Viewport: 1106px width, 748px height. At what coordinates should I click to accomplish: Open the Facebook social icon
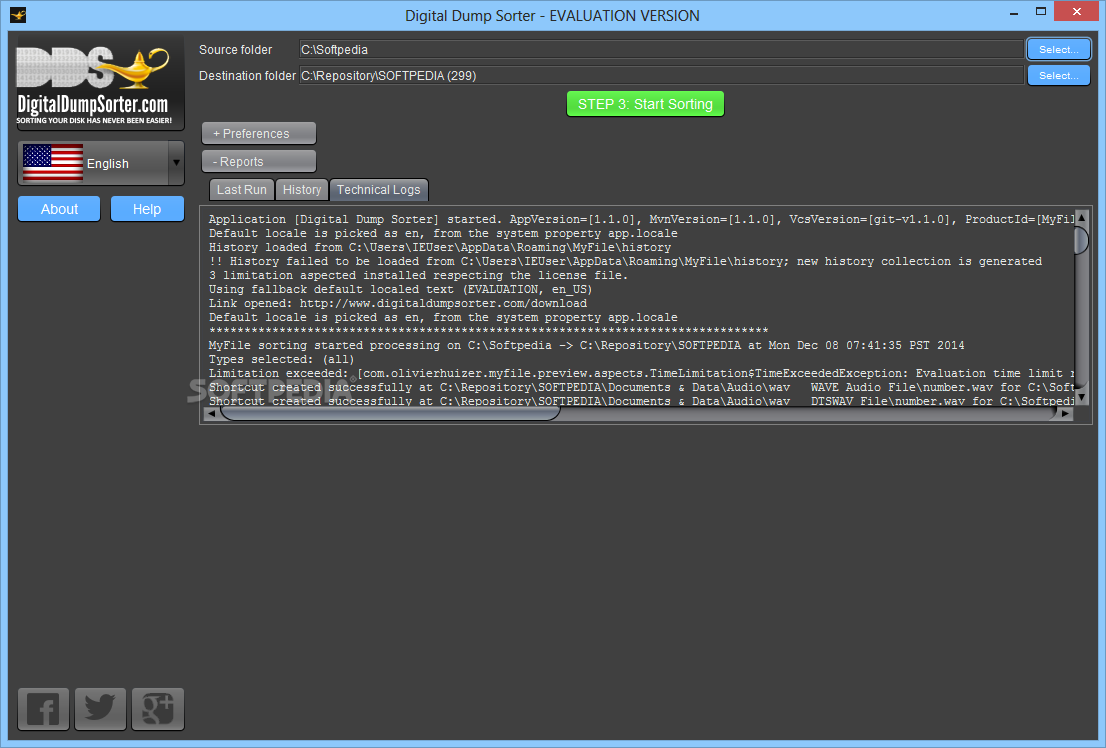(43, 708)
